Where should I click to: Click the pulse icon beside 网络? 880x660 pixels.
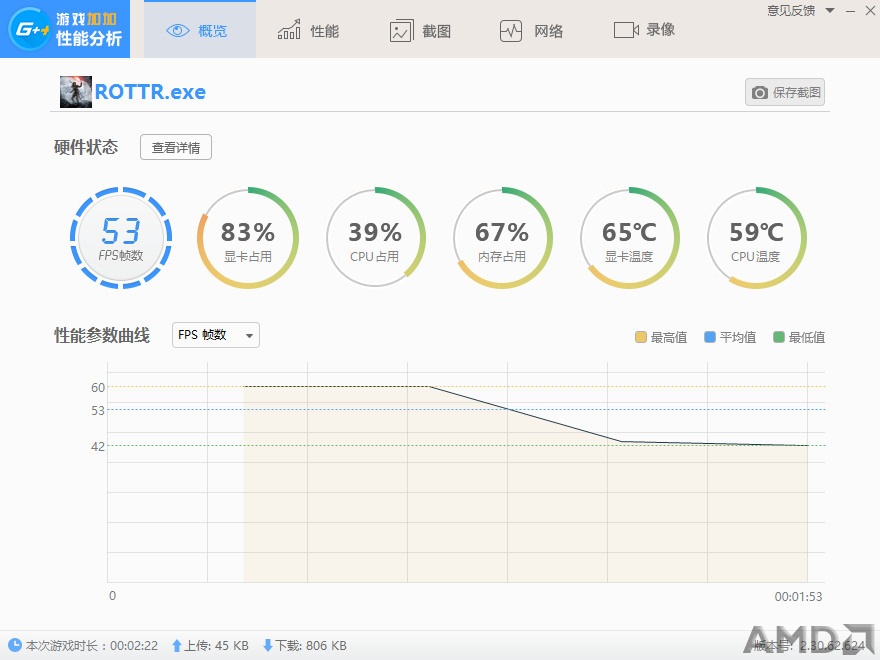[511, 31]
